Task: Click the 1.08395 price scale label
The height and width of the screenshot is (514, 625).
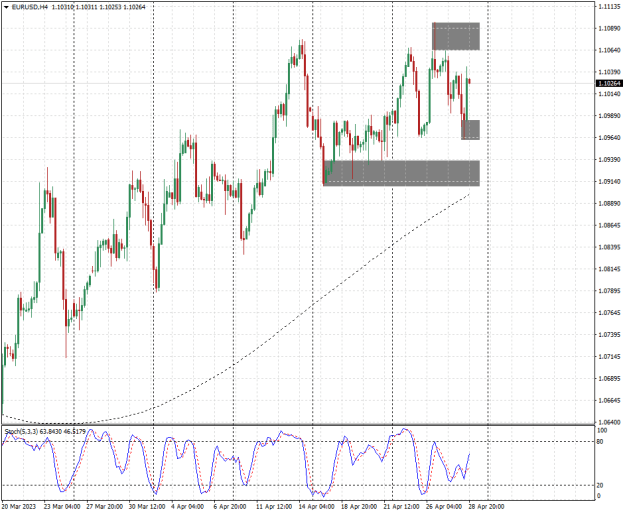Action: pyautogui.click(x=609, y=247)
